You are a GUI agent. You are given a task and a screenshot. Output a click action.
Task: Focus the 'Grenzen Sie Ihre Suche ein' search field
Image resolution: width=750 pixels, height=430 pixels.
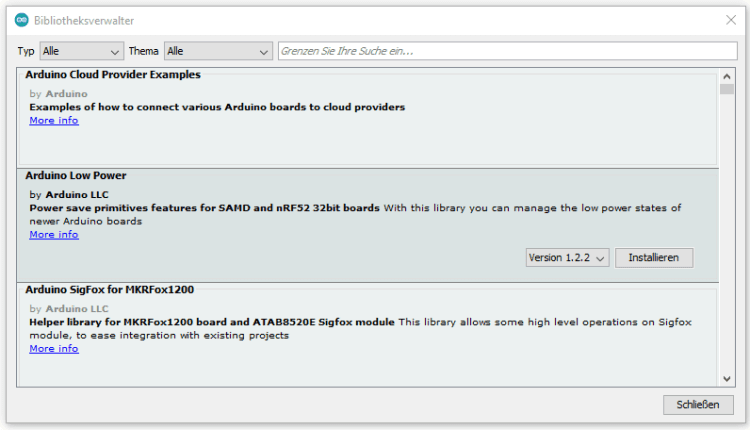[507, 51]
